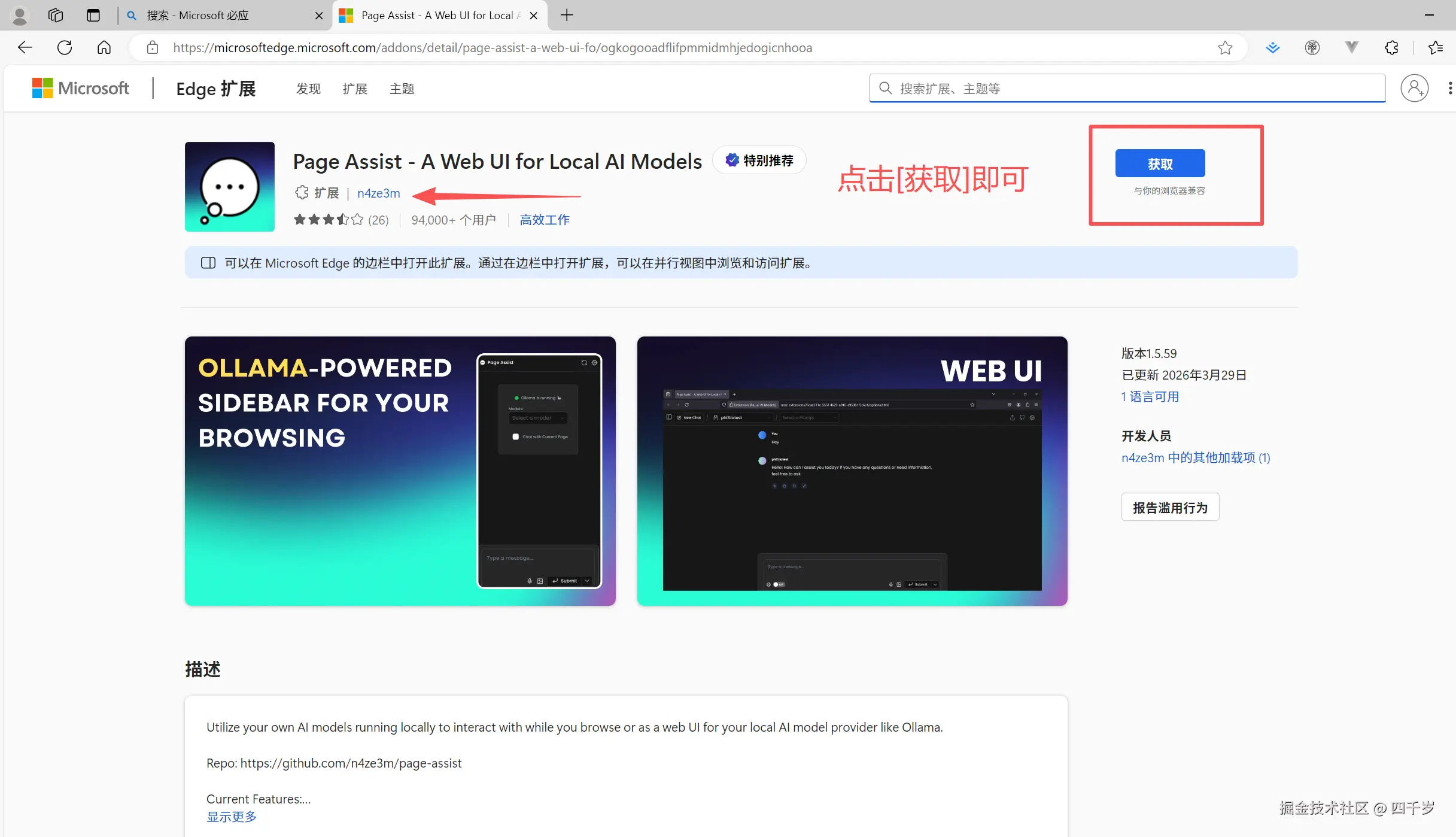Screen dimensions: 1456x837
Task: Refresh the current page
Action: pos(65,47)
